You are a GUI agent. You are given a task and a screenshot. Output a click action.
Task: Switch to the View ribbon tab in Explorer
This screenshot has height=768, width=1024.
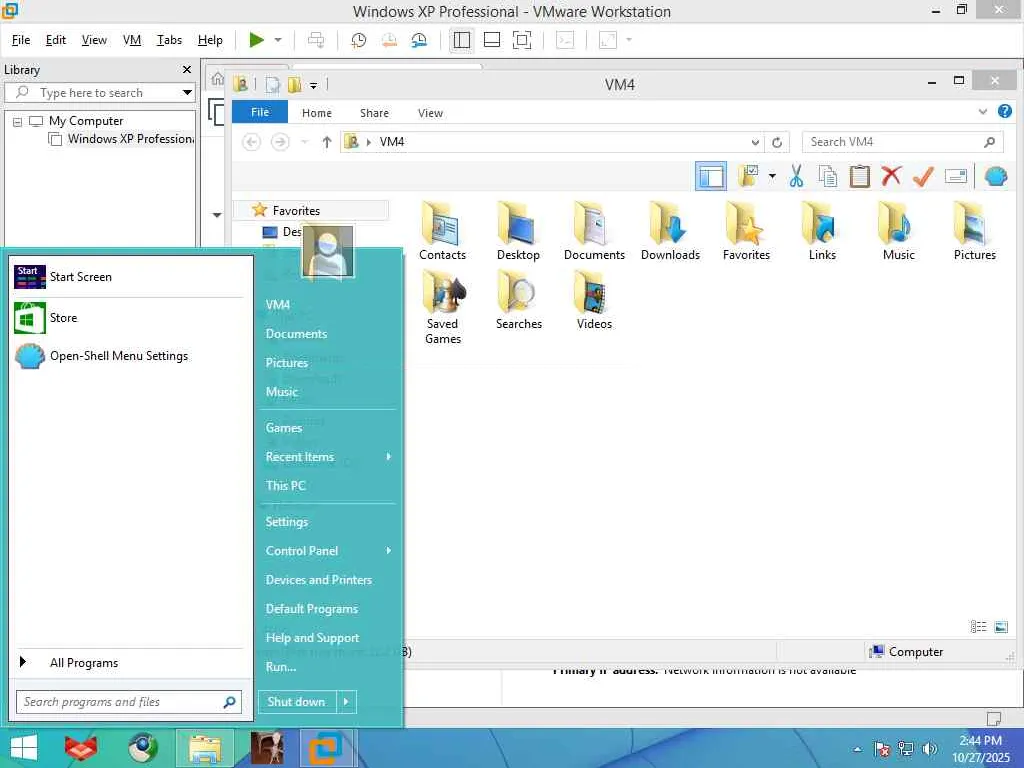[430, 113]
